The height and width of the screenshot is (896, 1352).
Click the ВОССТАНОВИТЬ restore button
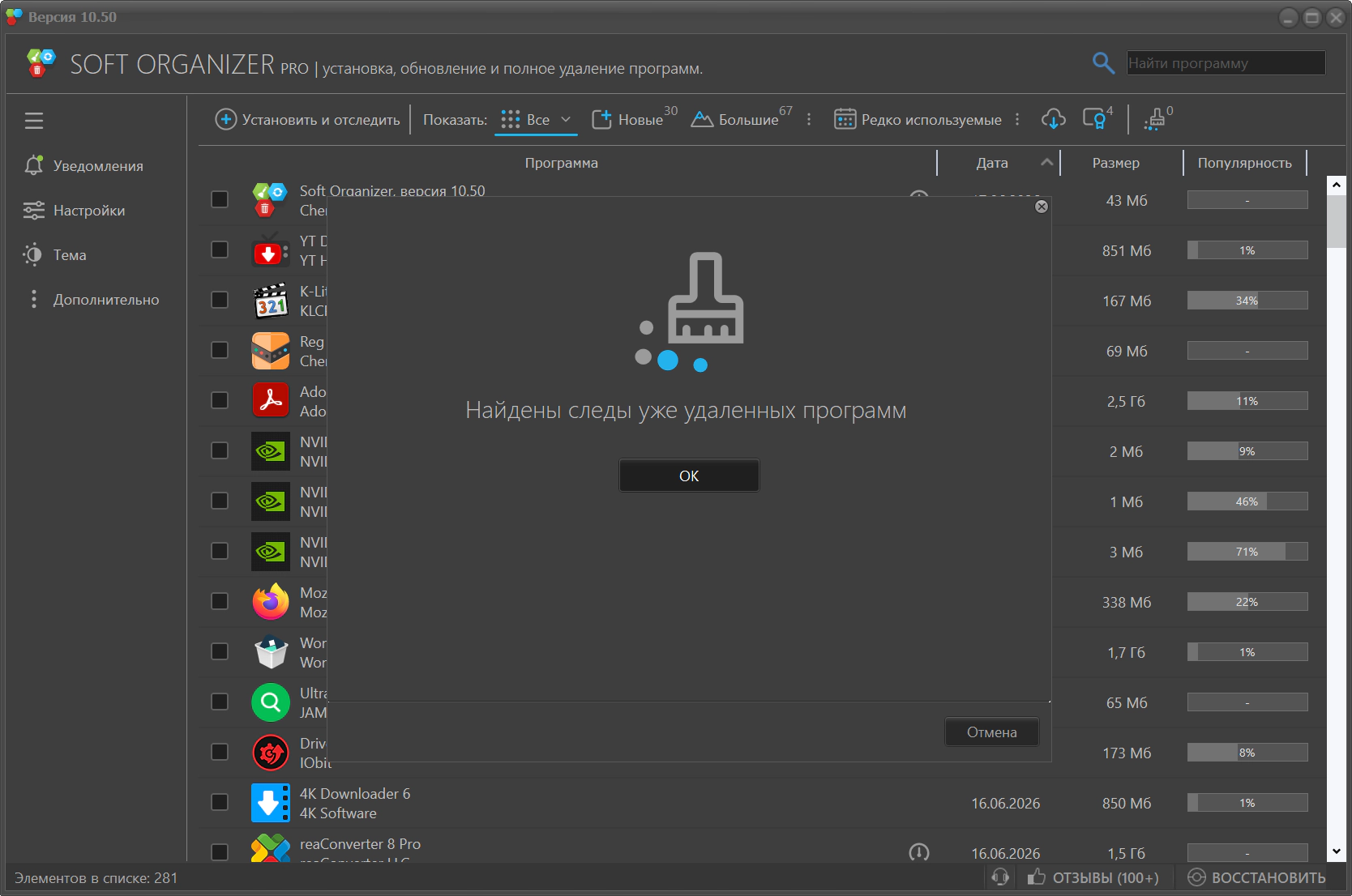coord(1256,877)
